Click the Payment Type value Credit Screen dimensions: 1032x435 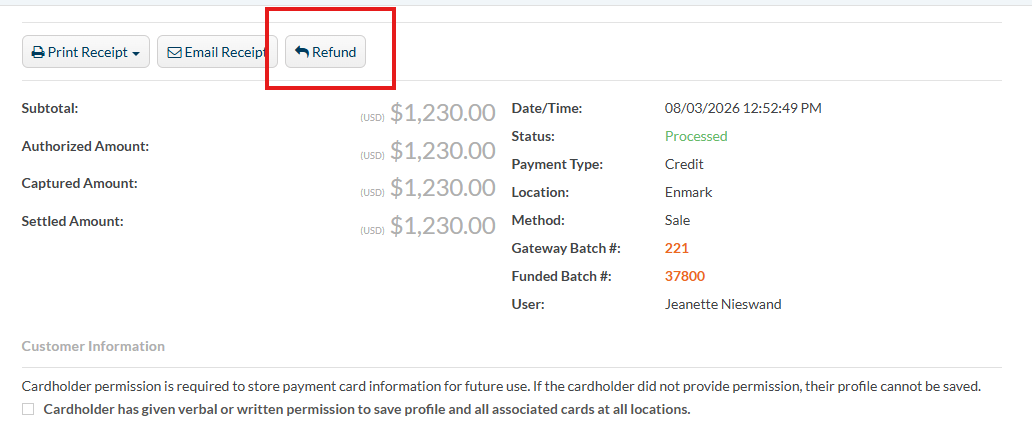coord(684,165)
